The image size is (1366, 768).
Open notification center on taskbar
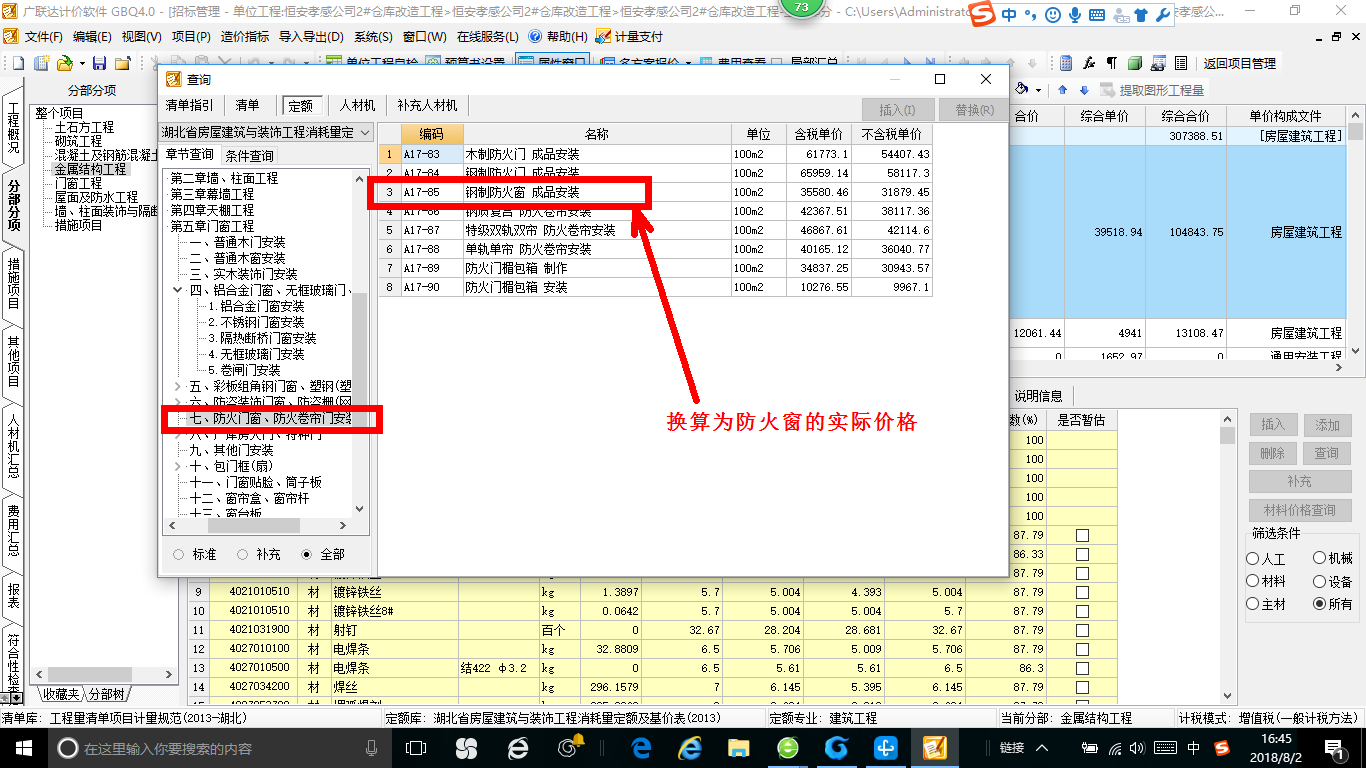1335,747
